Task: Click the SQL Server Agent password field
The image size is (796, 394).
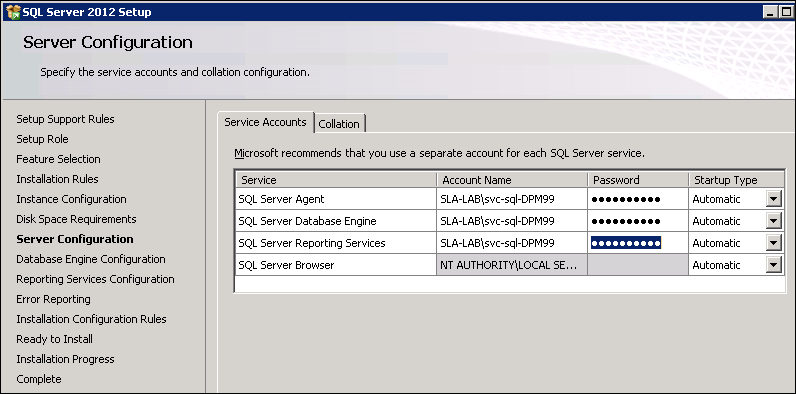Action: click(638, 199)
